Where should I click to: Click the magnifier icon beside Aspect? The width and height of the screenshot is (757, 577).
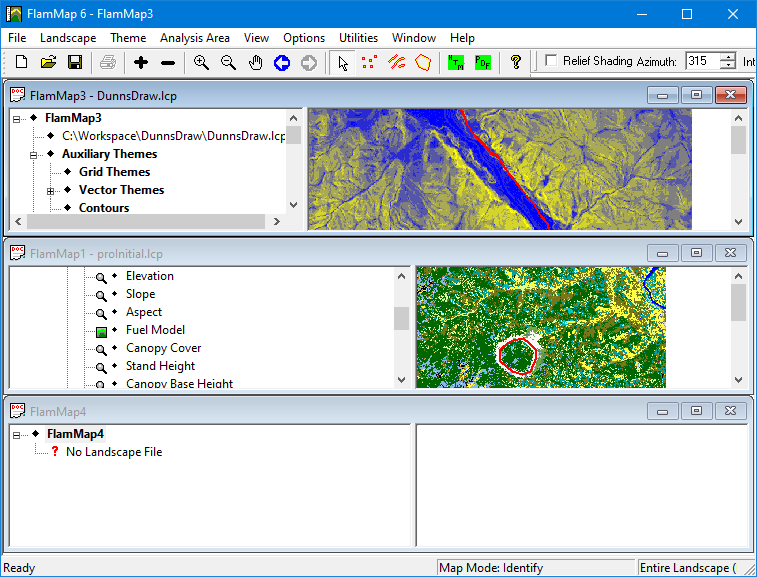click(101, 314)
